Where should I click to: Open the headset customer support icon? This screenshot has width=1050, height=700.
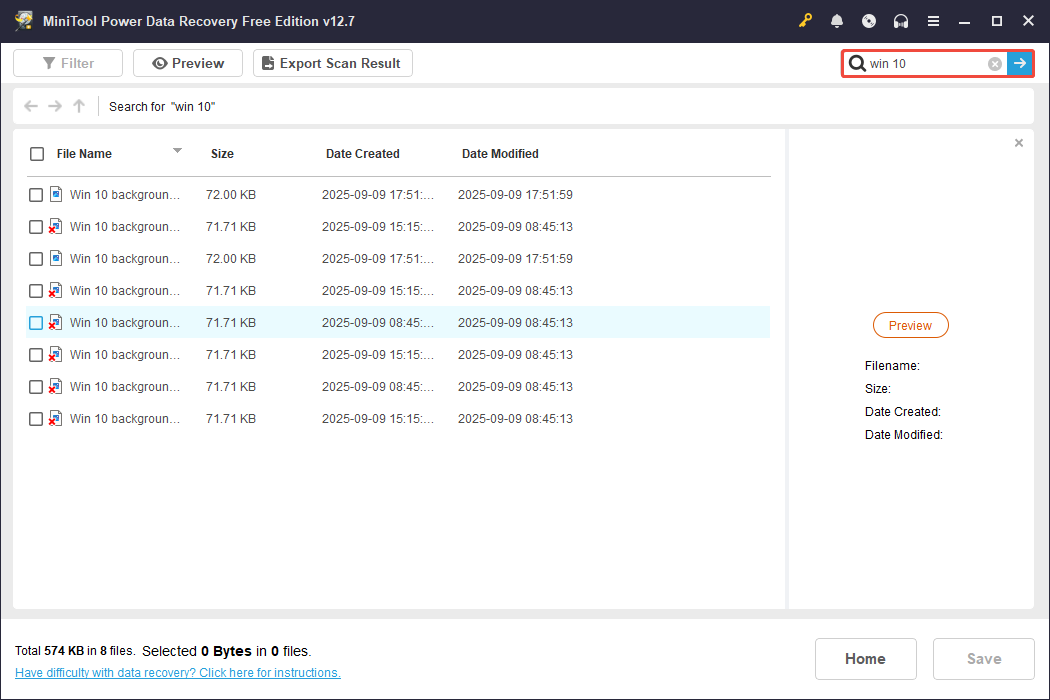(900, 20)
